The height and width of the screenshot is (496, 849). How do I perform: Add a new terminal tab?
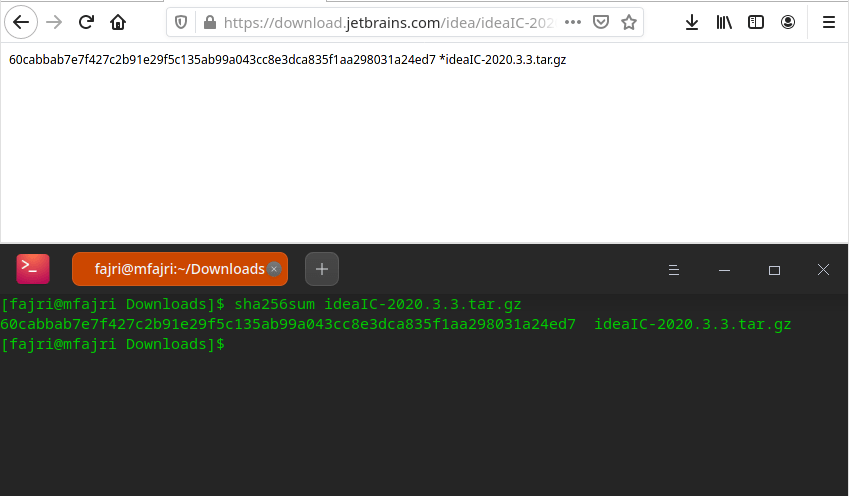tap(322, 269)
